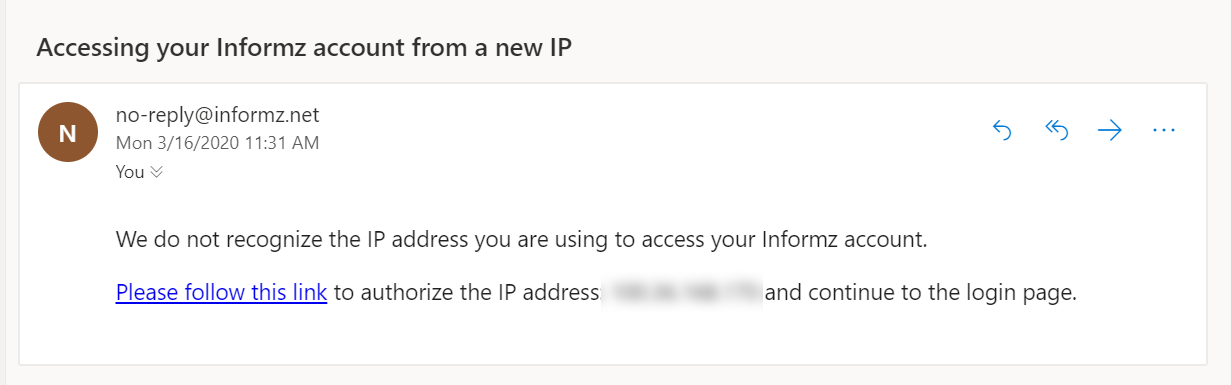Click the words to authorize the IP address

[465, 293]
